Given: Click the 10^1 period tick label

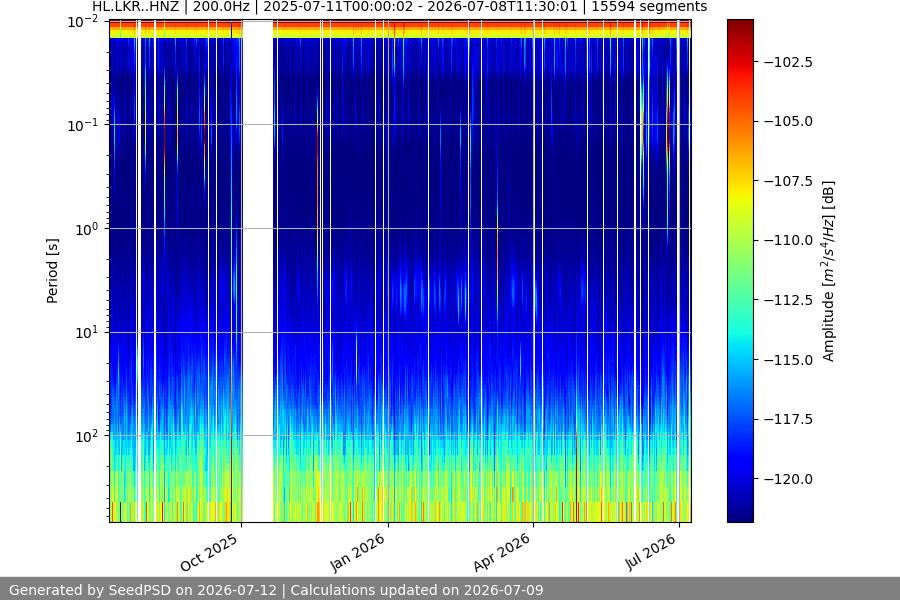Looking at the screenshot, I should (87, 333).
